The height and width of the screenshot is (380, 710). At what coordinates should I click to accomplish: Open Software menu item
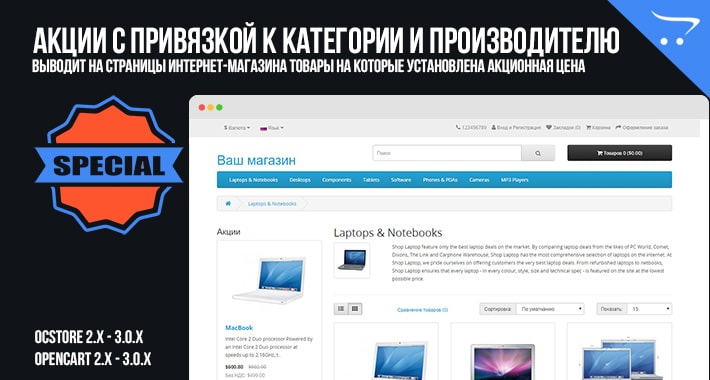coord(401,180)
